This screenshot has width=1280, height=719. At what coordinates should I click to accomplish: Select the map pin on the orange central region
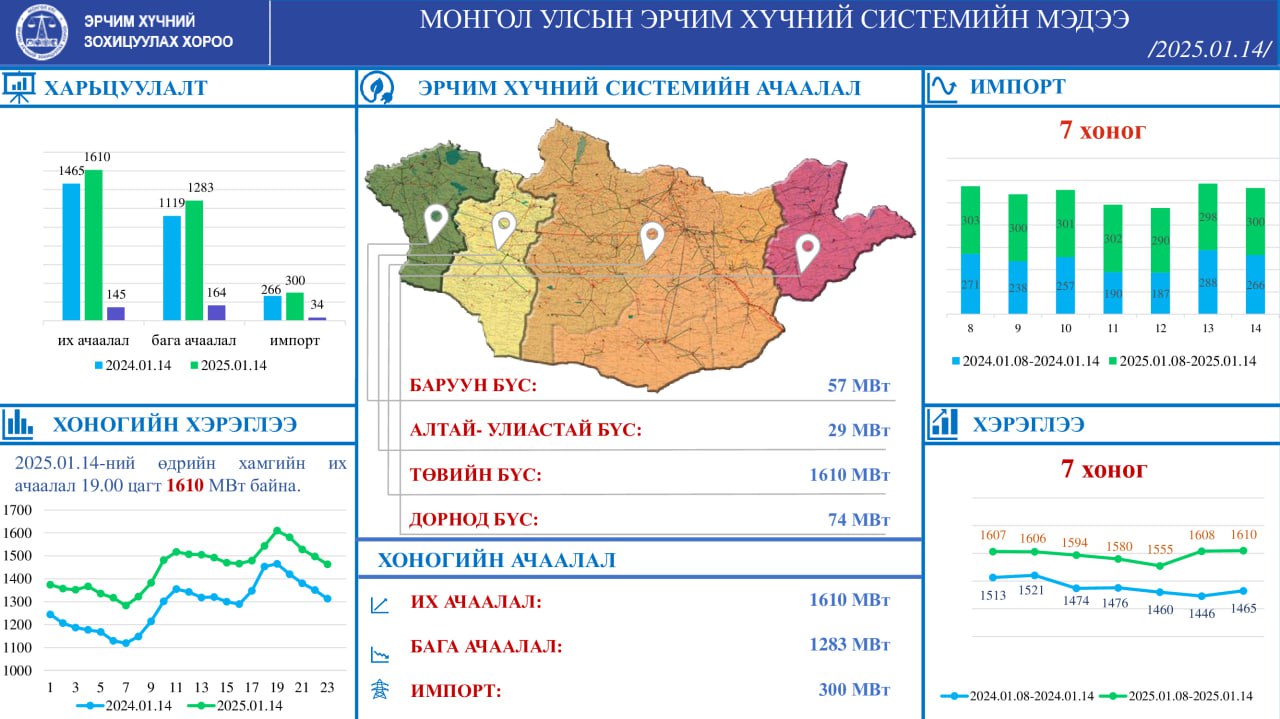(x=652, y=240)
